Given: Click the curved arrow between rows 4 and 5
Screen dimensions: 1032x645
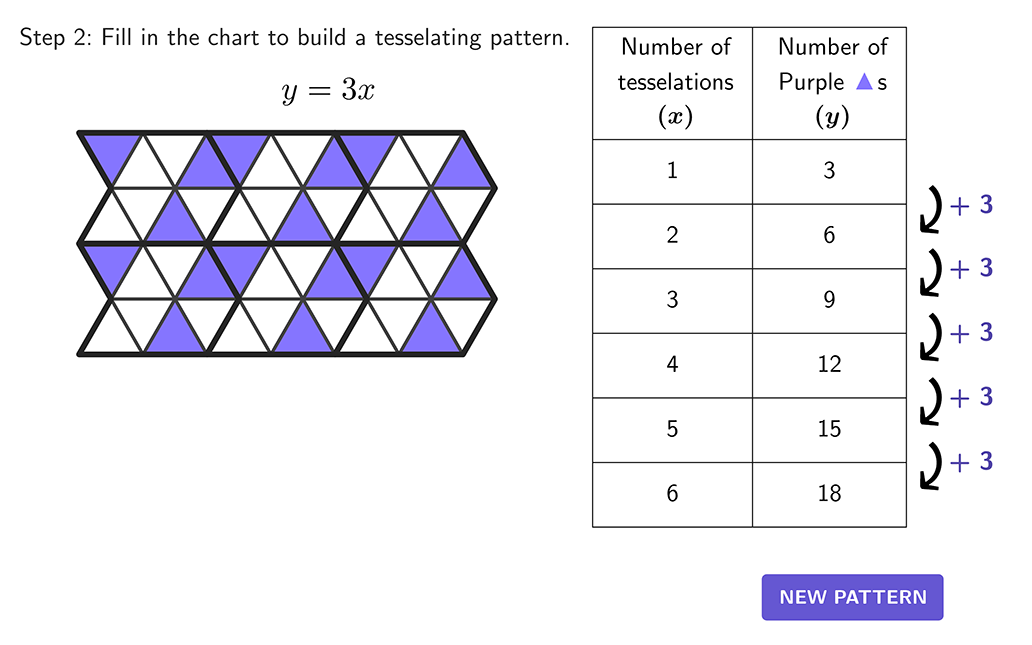Looking at the screenshot, I should click(931, 401).
